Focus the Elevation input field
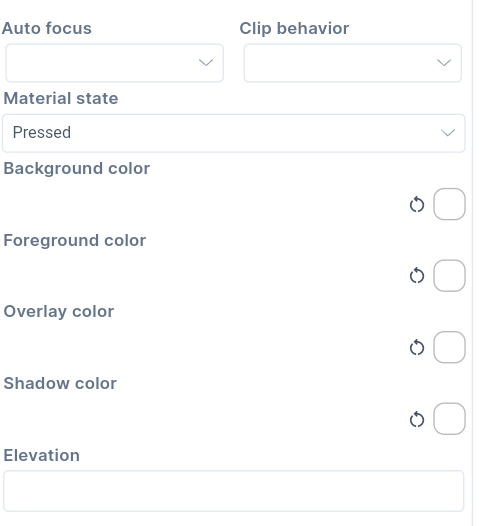This screenshot has width=496, height=526. click(234, 491)
